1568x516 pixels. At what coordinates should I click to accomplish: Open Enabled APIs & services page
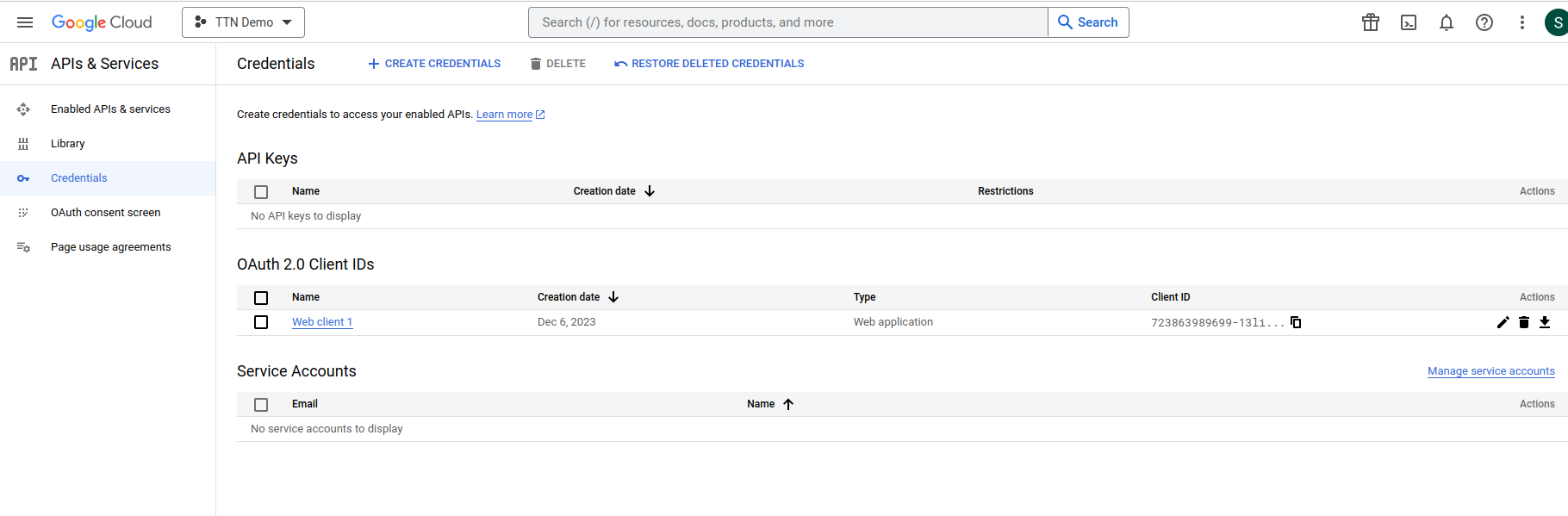point(110,109)
